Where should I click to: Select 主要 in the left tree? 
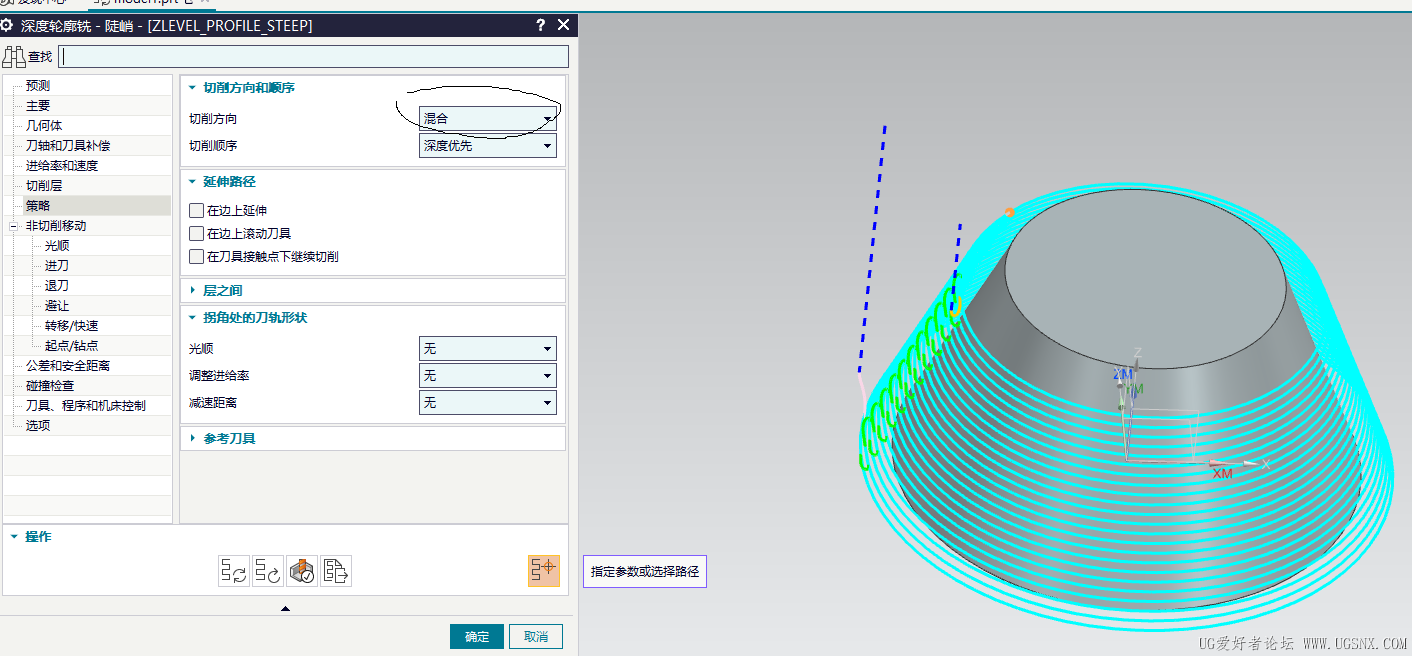point(38,106)
